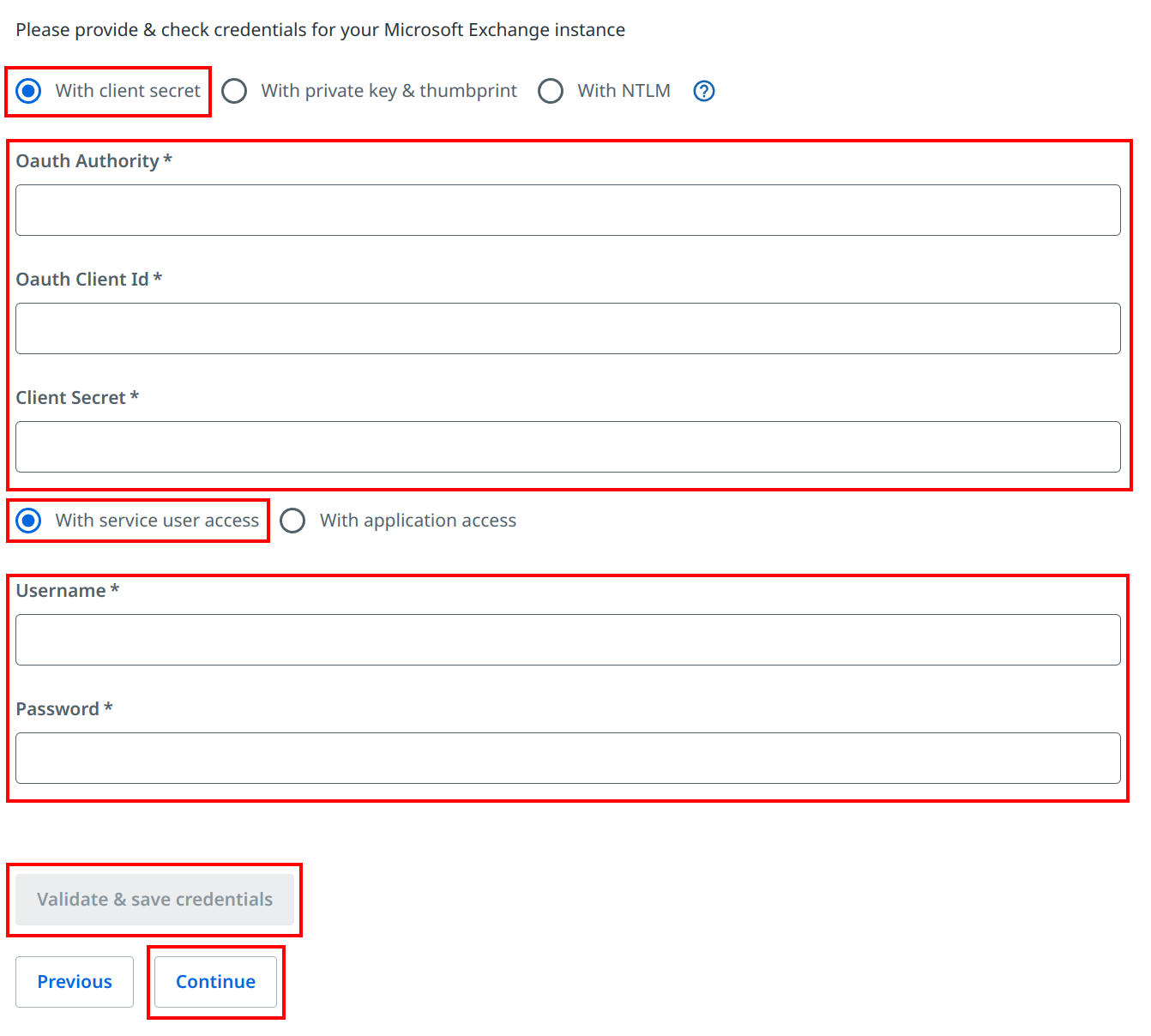Focus the Oauth Authority text field
The width and height of the screenshot is (1151, 1036).
click(568, 210)
